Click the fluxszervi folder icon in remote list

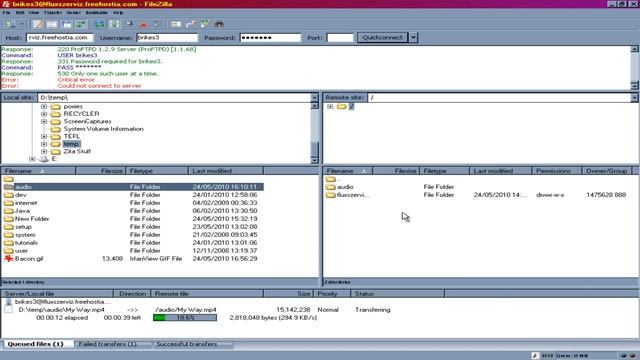tap(331, 195)
